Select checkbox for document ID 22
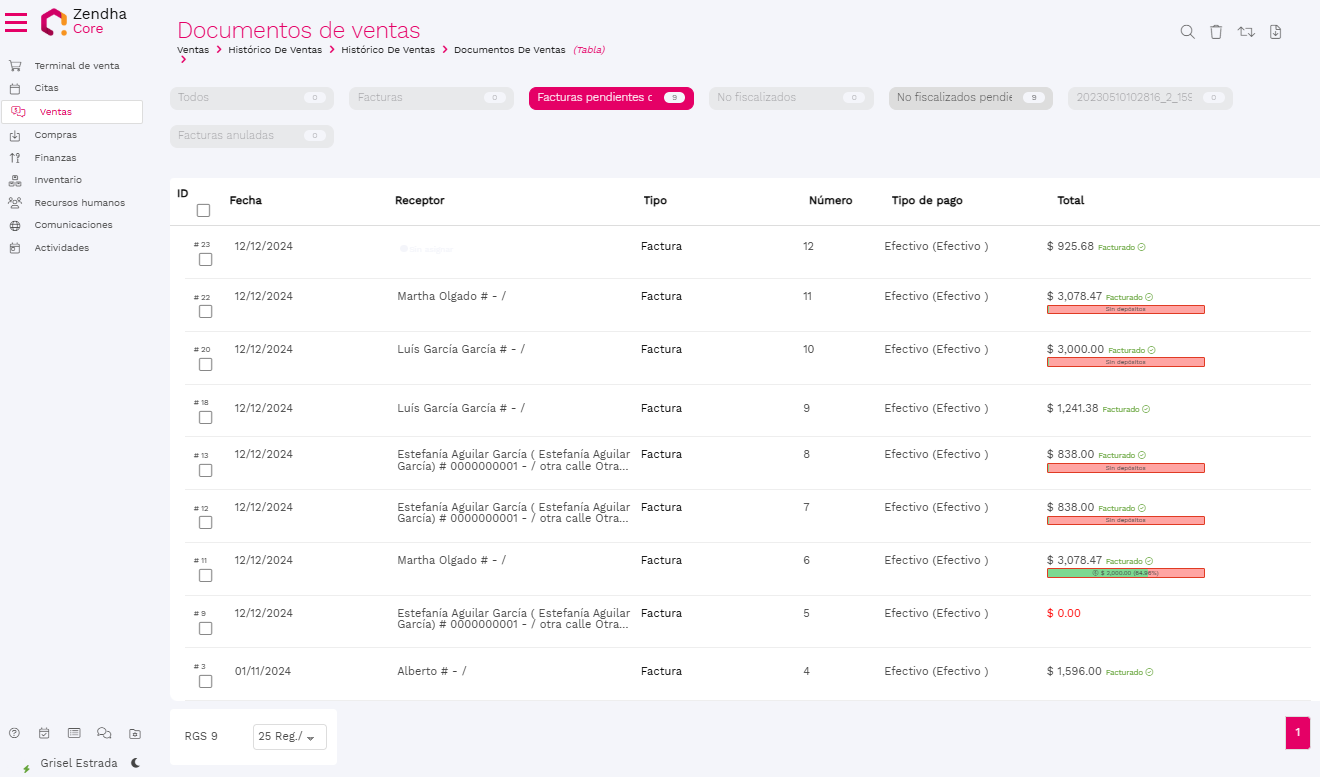The height and width of the screenshot is (777, 1320). tap(205, 311)
